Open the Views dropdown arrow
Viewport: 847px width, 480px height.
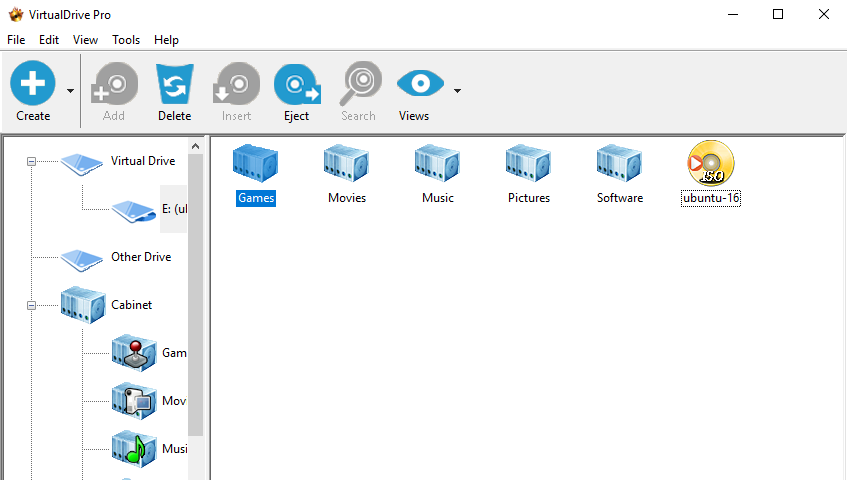(x=457, y=91)
